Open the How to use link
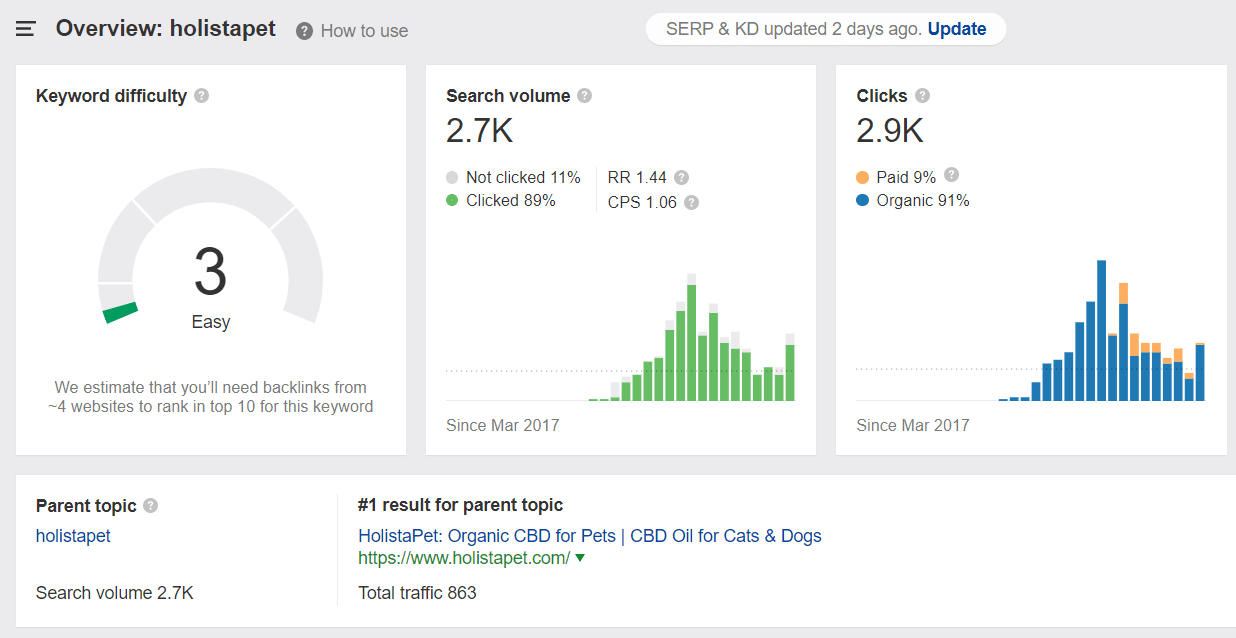1236x638 pixels. [364, 31]
